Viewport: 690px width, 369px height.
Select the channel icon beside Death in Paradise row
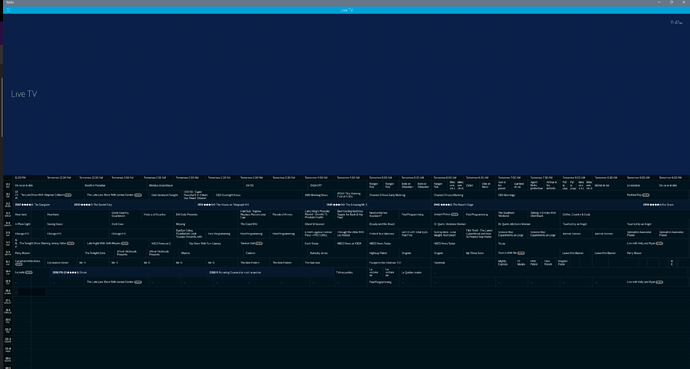(x=8, y=186)
